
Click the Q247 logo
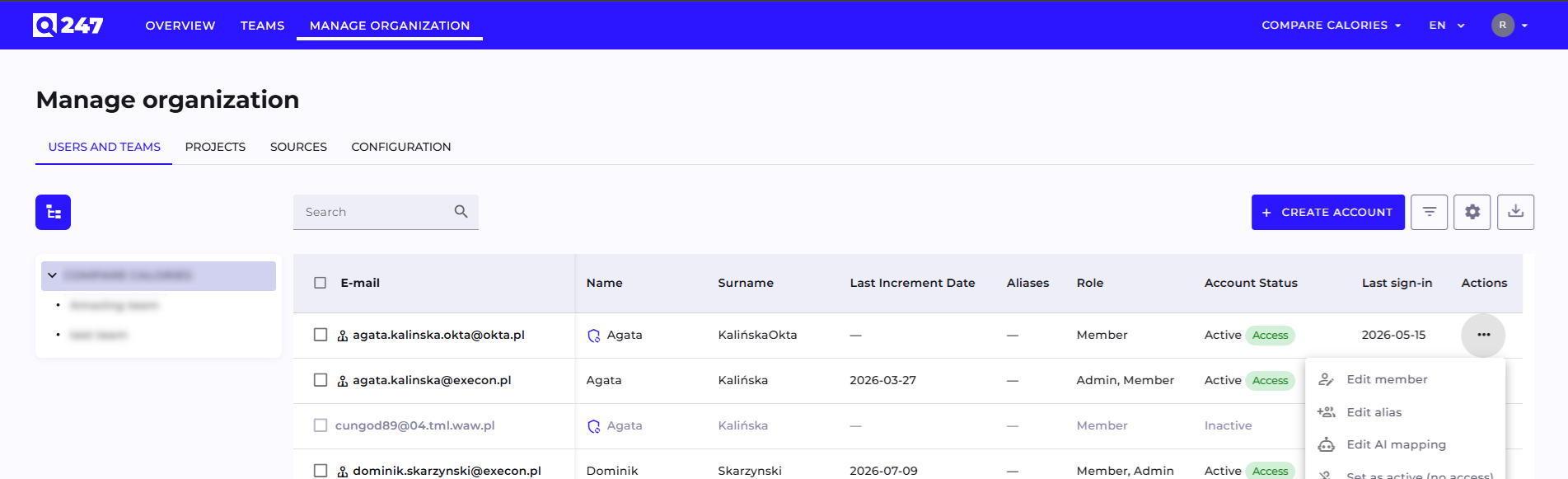(x=68, y=26)
